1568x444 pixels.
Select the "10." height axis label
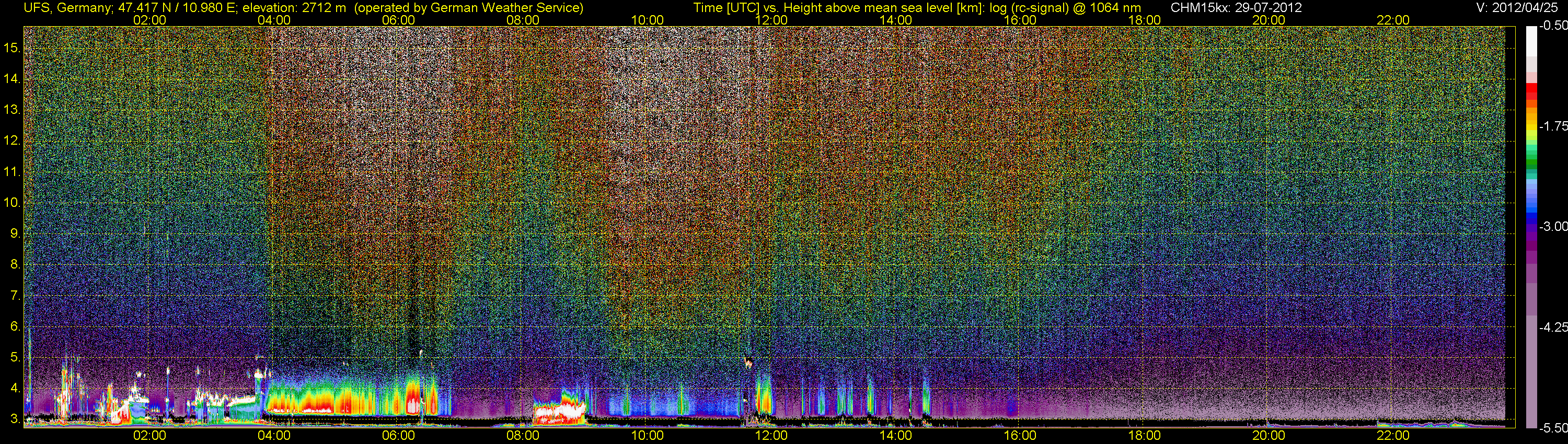pos(11,203)
